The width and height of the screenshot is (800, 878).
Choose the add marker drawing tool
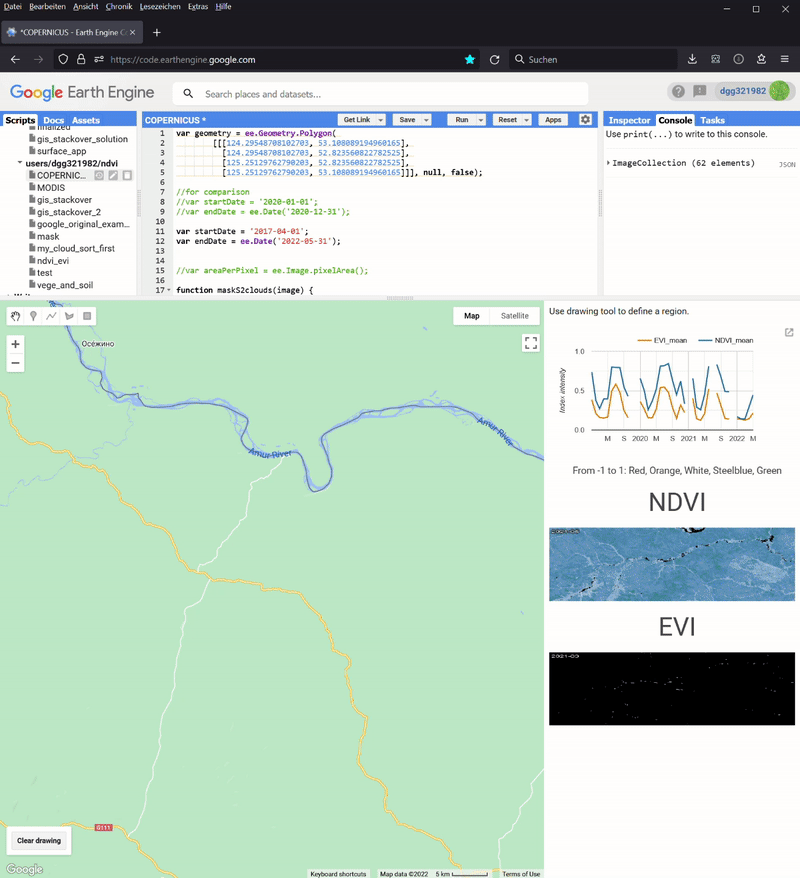point(33,316)
